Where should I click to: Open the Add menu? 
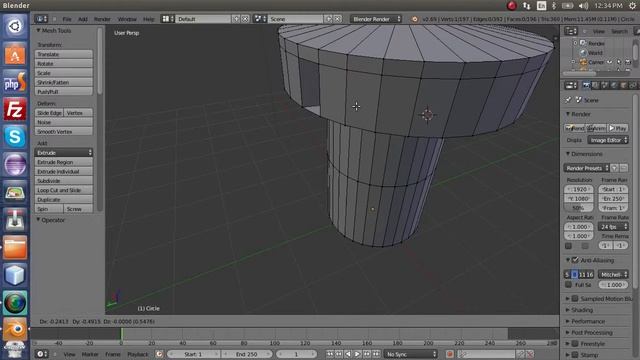pyautogui.click(x=82, y=19)
